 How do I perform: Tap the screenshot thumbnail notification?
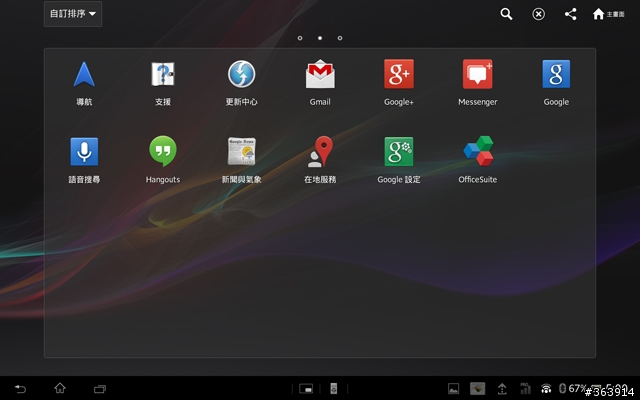[478, 389]
